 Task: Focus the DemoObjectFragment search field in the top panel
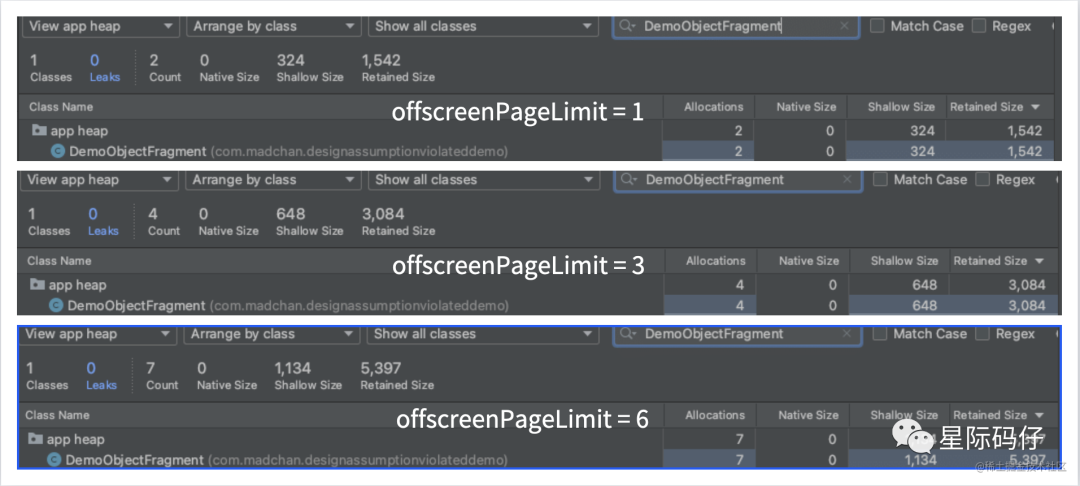(x=736, y=26)
